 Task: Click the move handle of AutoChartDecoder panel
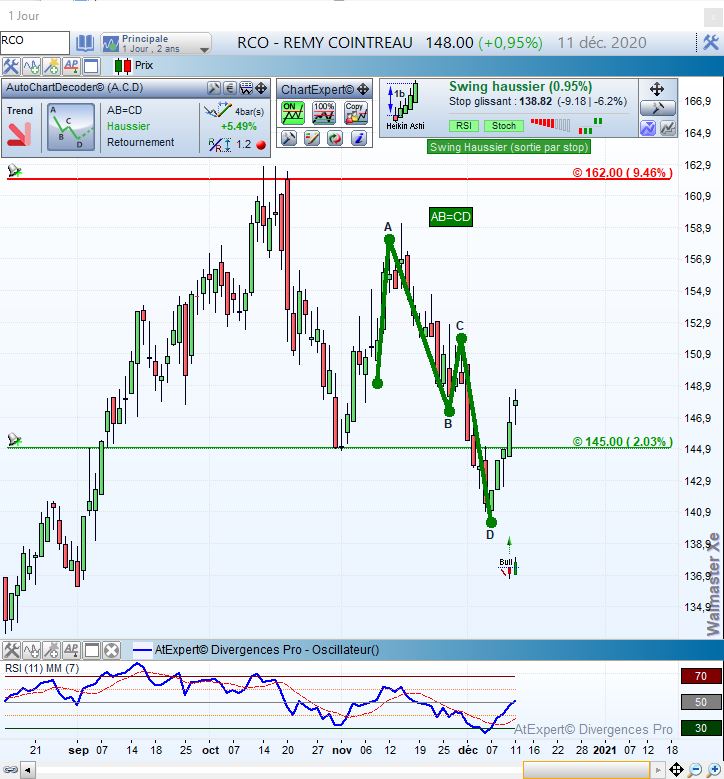click(261, 88)
